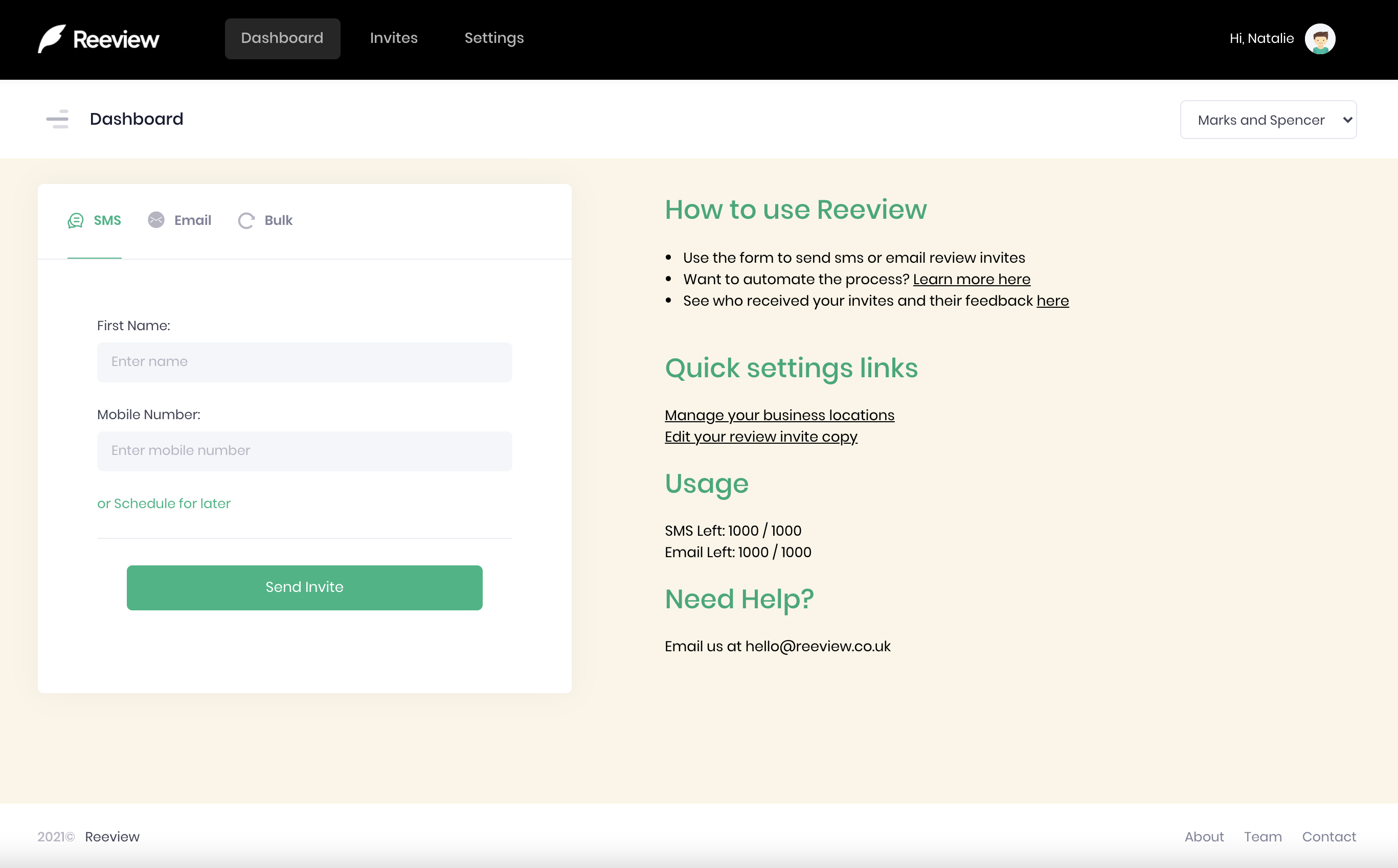Go to the Dashboard nav item
The width and height of the screenshot is (1398, 868).
pos(282,38)
